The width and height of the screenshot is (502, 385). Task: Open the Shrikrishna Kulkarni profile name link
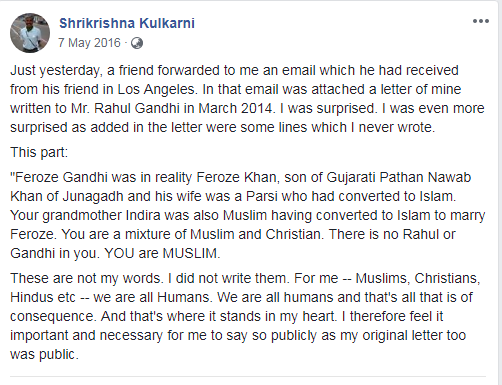click(127, 23)
